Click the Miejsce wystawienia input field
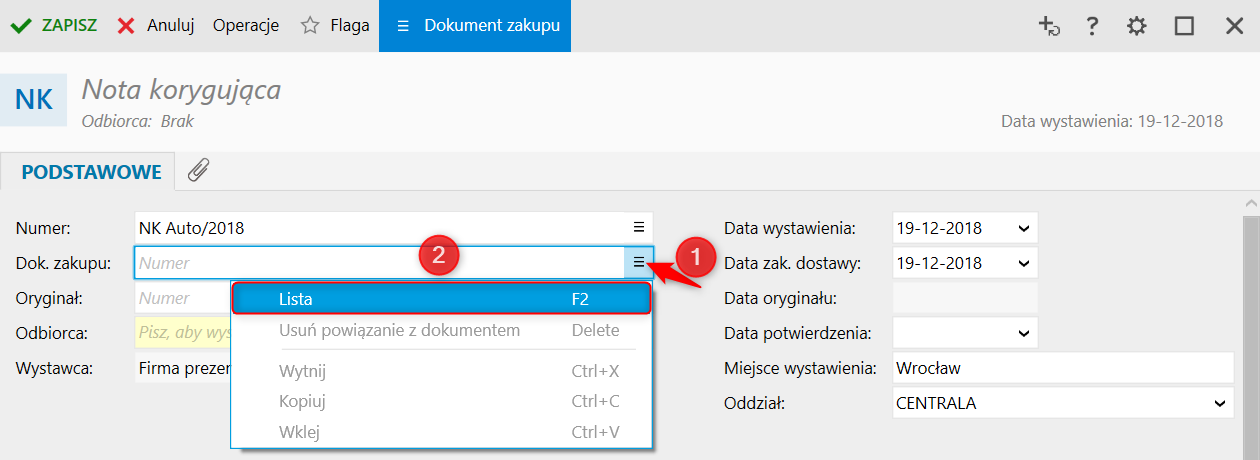1260x460 pixels. point(1062,368)
